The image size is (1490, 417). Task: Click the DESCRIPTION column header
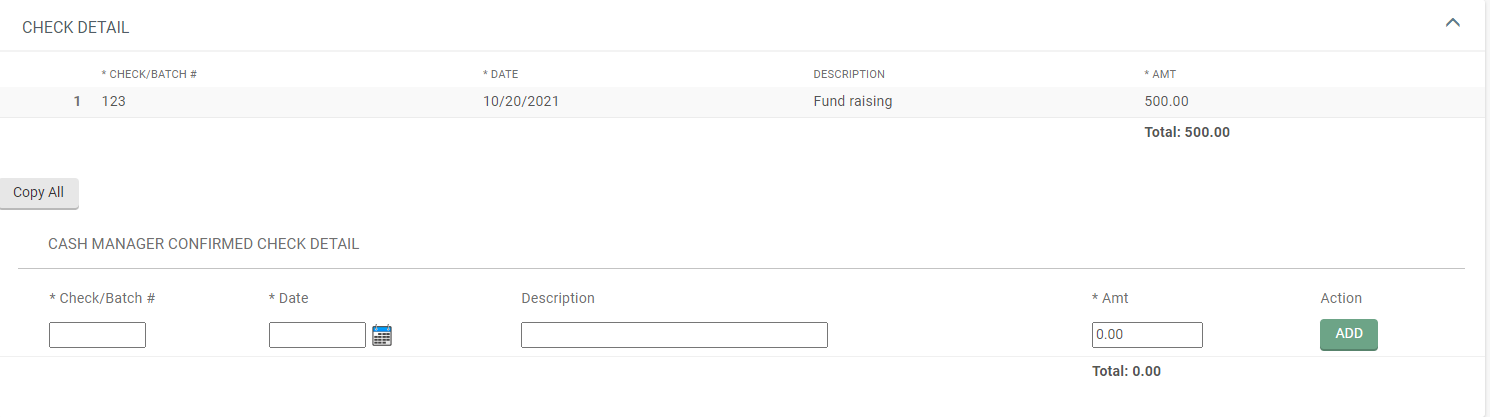coord(849,74)
